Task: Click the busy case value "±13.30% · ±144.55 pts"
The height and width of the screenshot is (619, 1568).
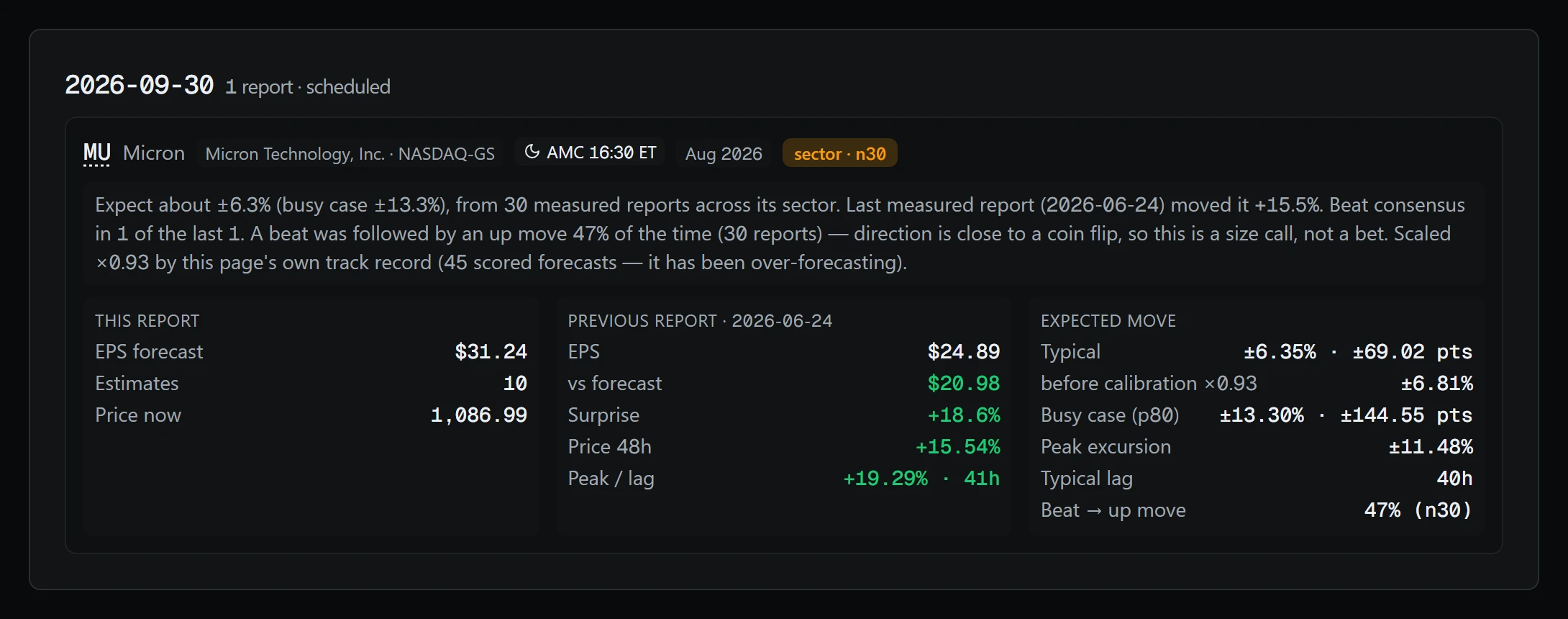Action: click(1346, 415)
